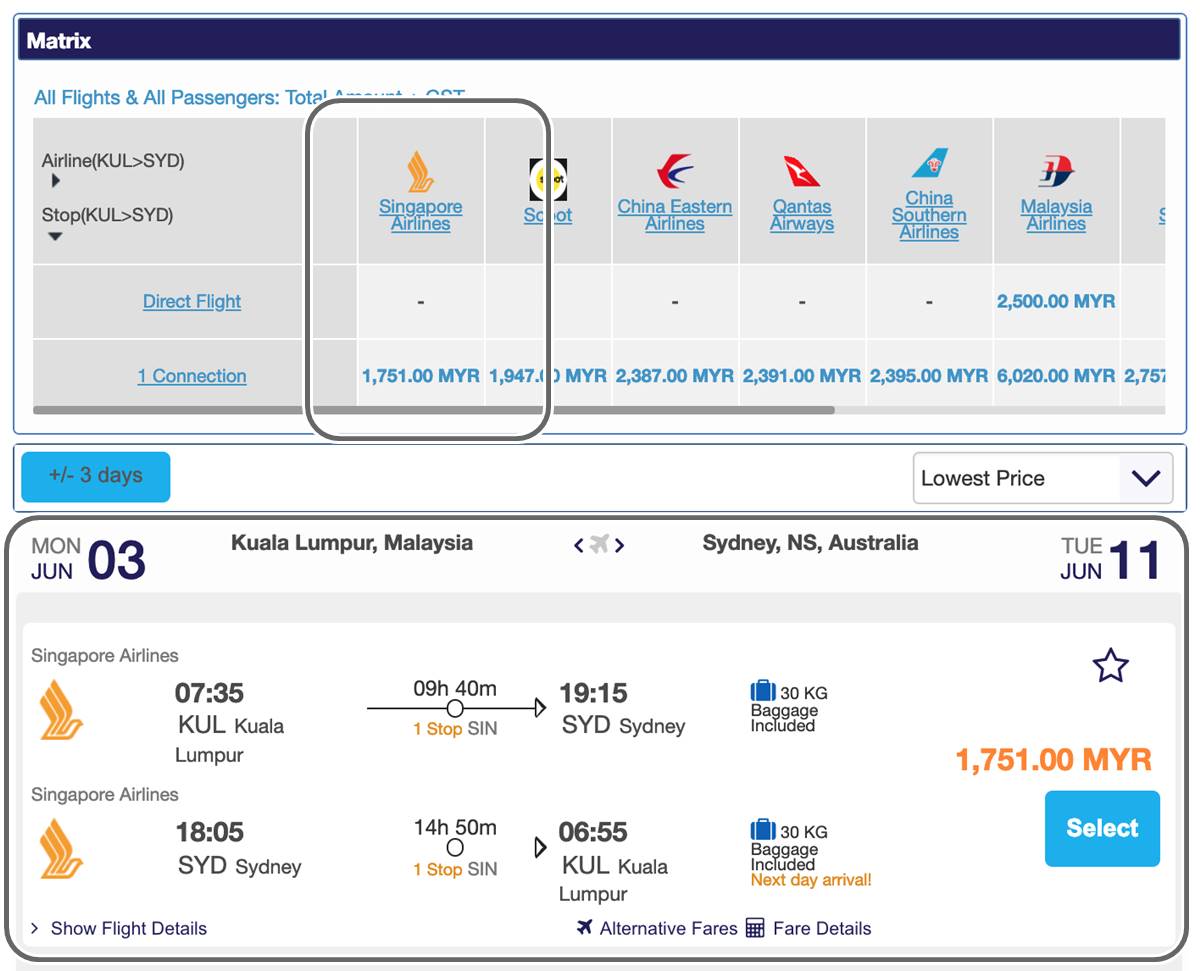
Task: Click the MON JUN 03 departure date
Action: 88,559
